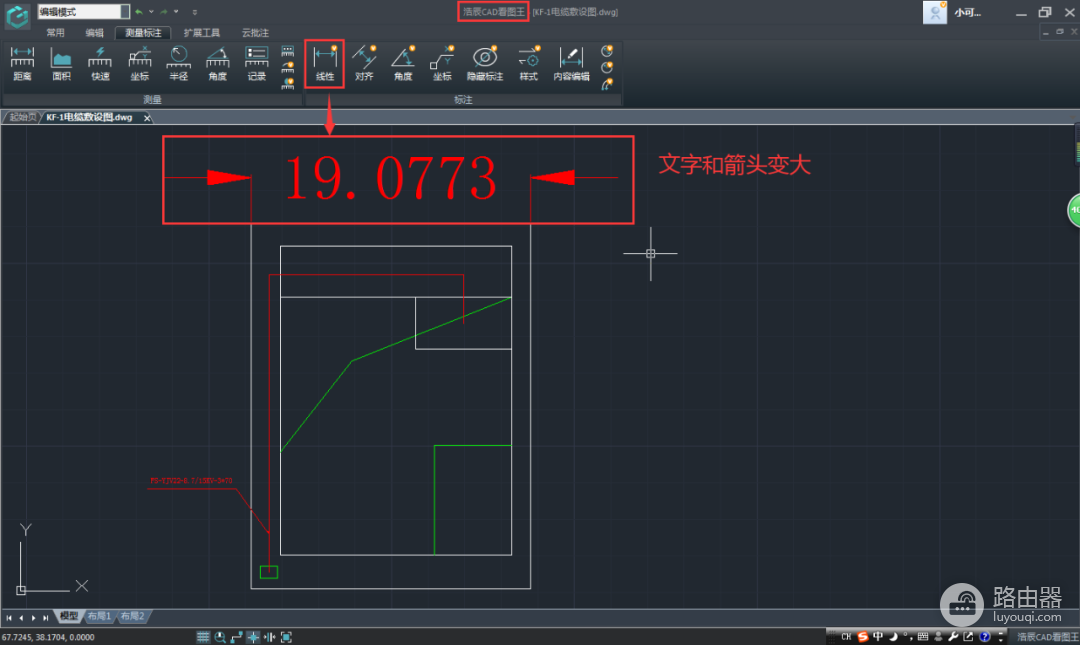The height and width of the screenshot is (645, 1080).
Task: Click the 小可... username label
Action: [967, 12]
